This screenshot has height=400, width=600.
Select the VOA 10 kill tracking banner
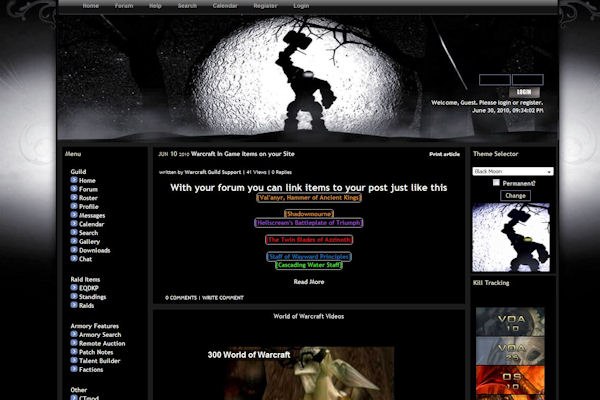pos(510,322)
